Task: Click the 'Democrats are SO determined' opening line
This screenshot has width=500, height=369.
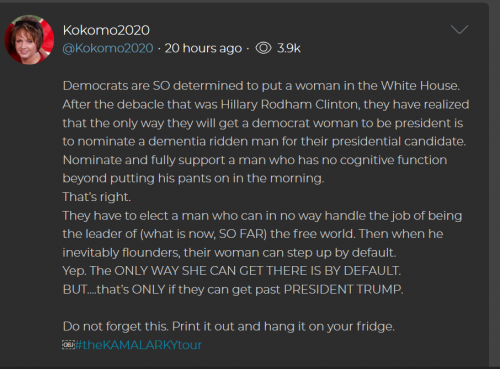Action: [x=261, y=86]
